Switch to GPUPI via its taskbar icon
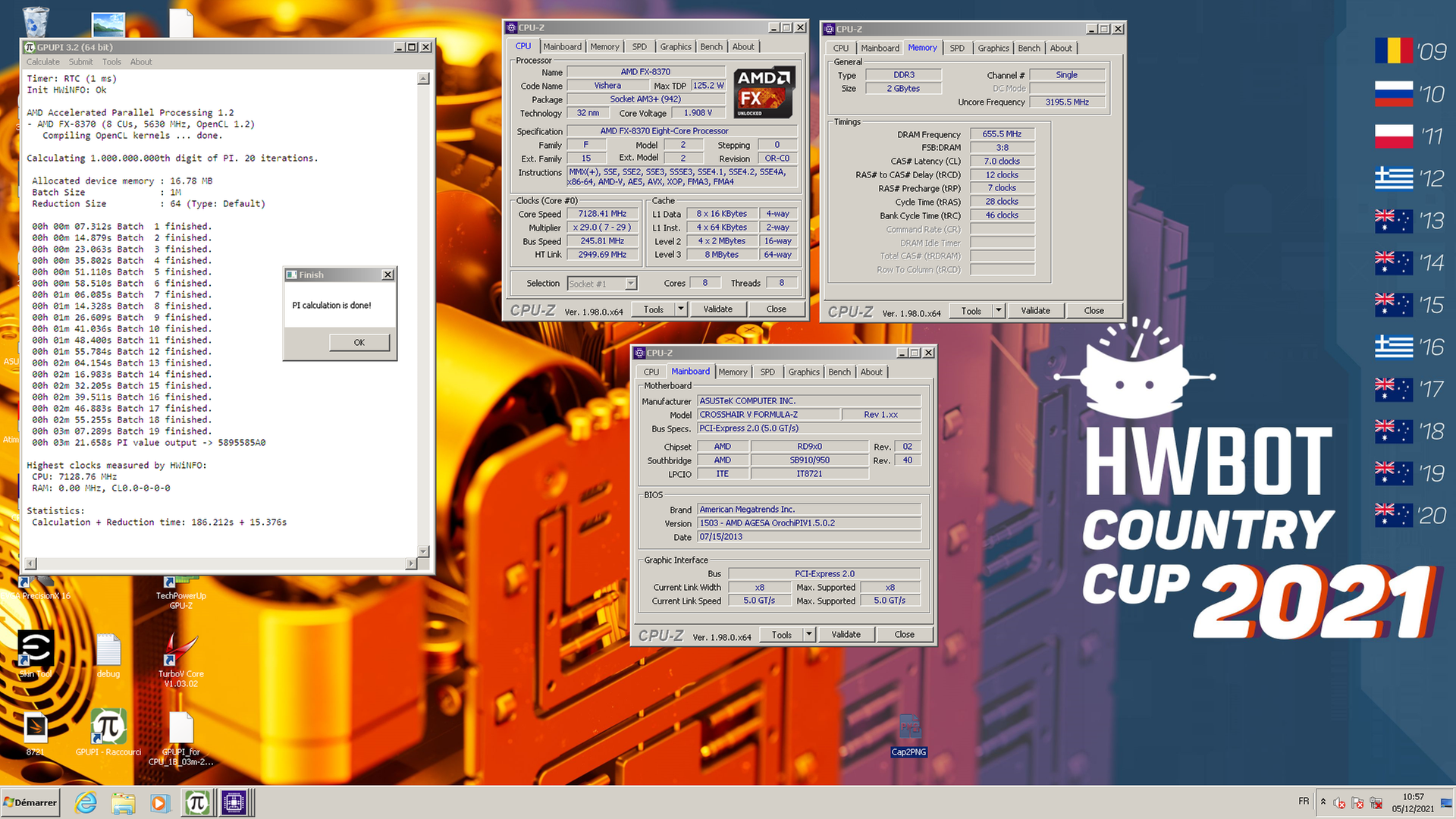Screen dimensions: 1456x819 197,802
